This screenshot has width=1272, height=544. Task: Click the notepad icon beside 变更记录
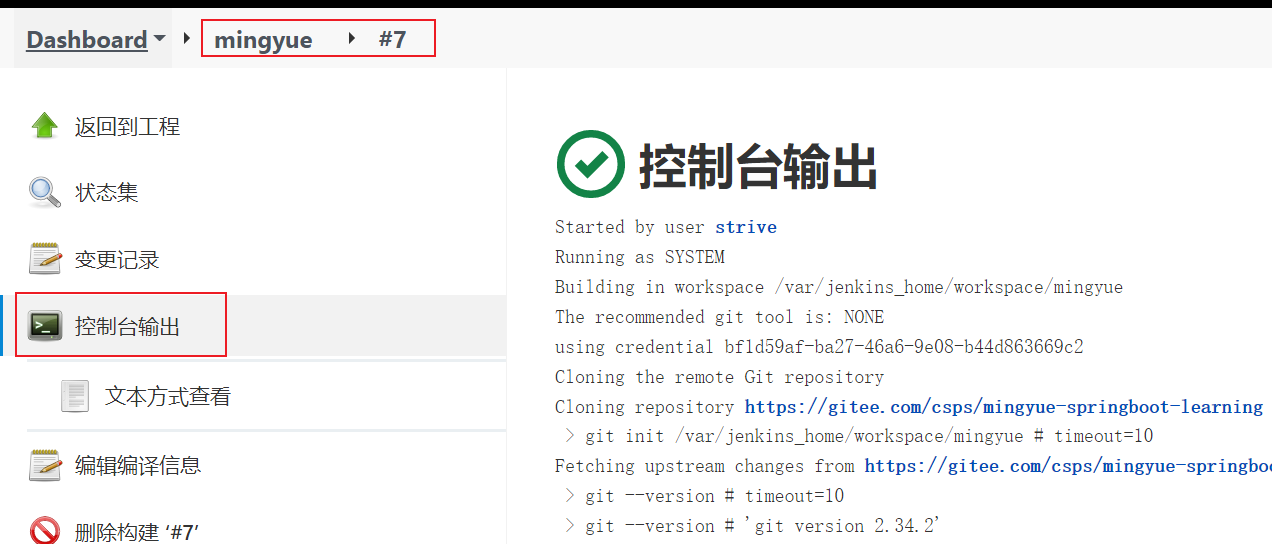[45, 259]
